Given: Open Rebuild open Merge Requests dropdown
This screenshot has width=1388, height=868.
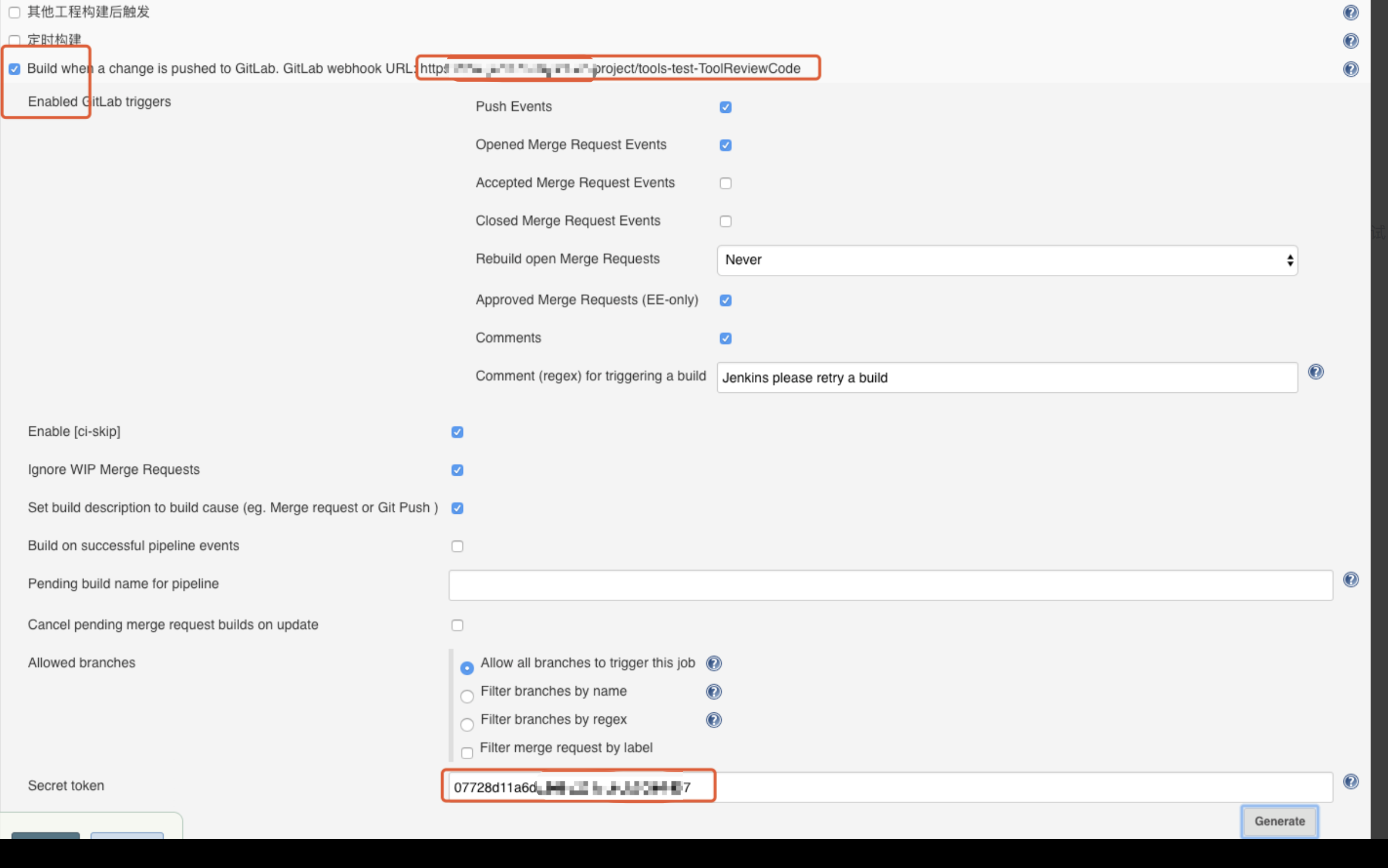Looking at the screenshot, I should (1007, 260).
